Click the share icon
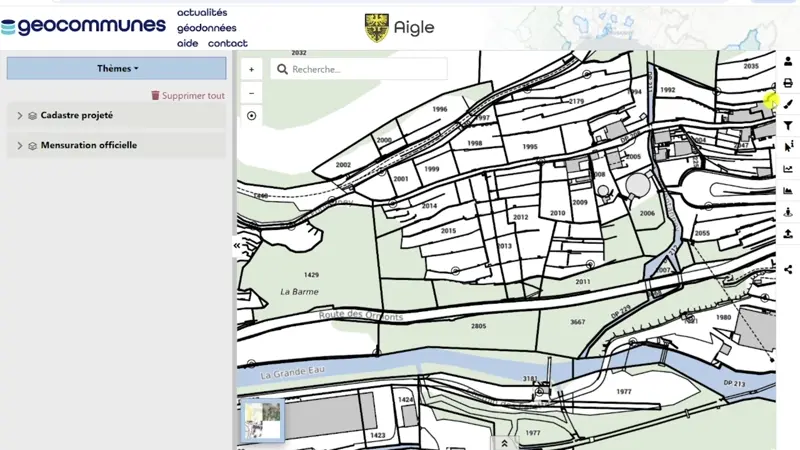Image resolution: width=800 pixels, height=450 pixels. pos(788,269)
